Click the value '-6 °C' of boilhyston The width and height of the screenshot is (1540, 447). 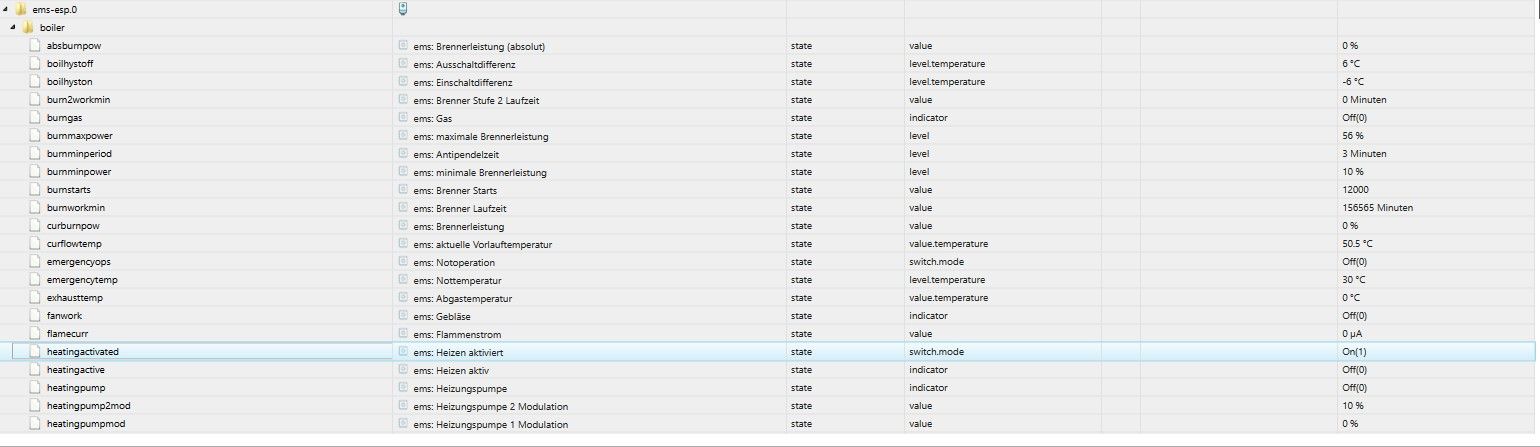pyautogui.click(x=1355, y=82)
